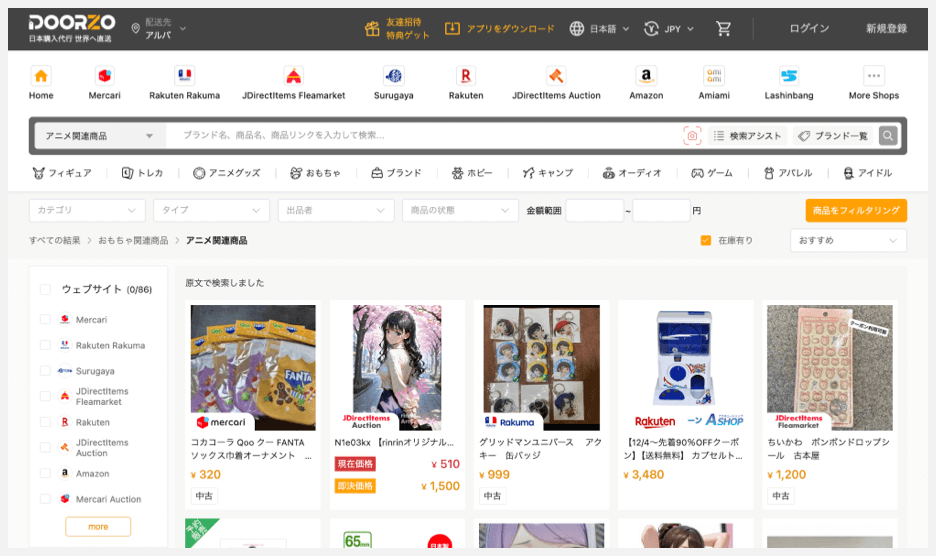Image resolution: width=936 pixels, height=556 pixels.
Task: Open the ゲーム category
Action: (712, 173)
